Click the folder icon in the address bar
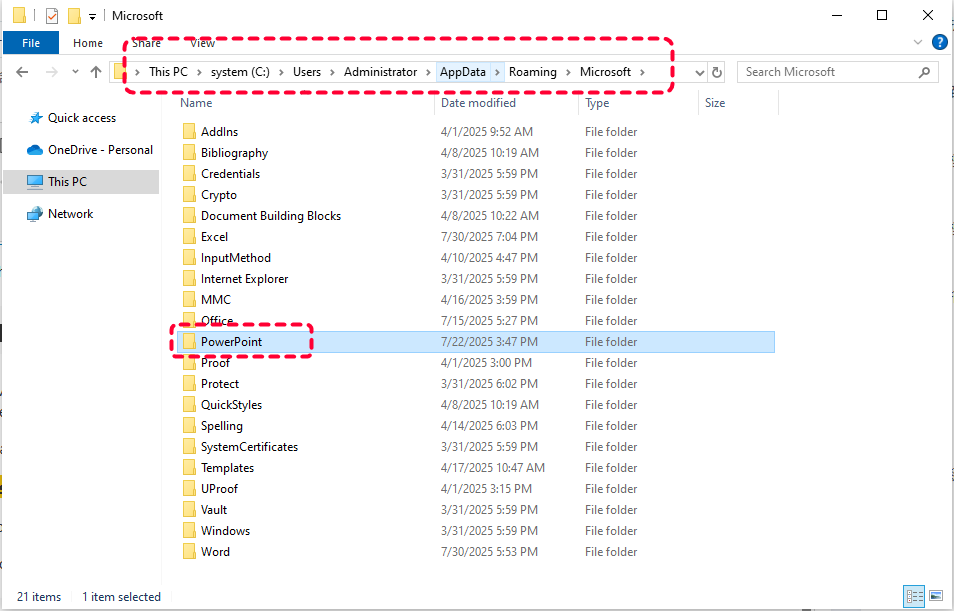Image resolution: width=954 pixels, height=611 pixels. (120, 72)
